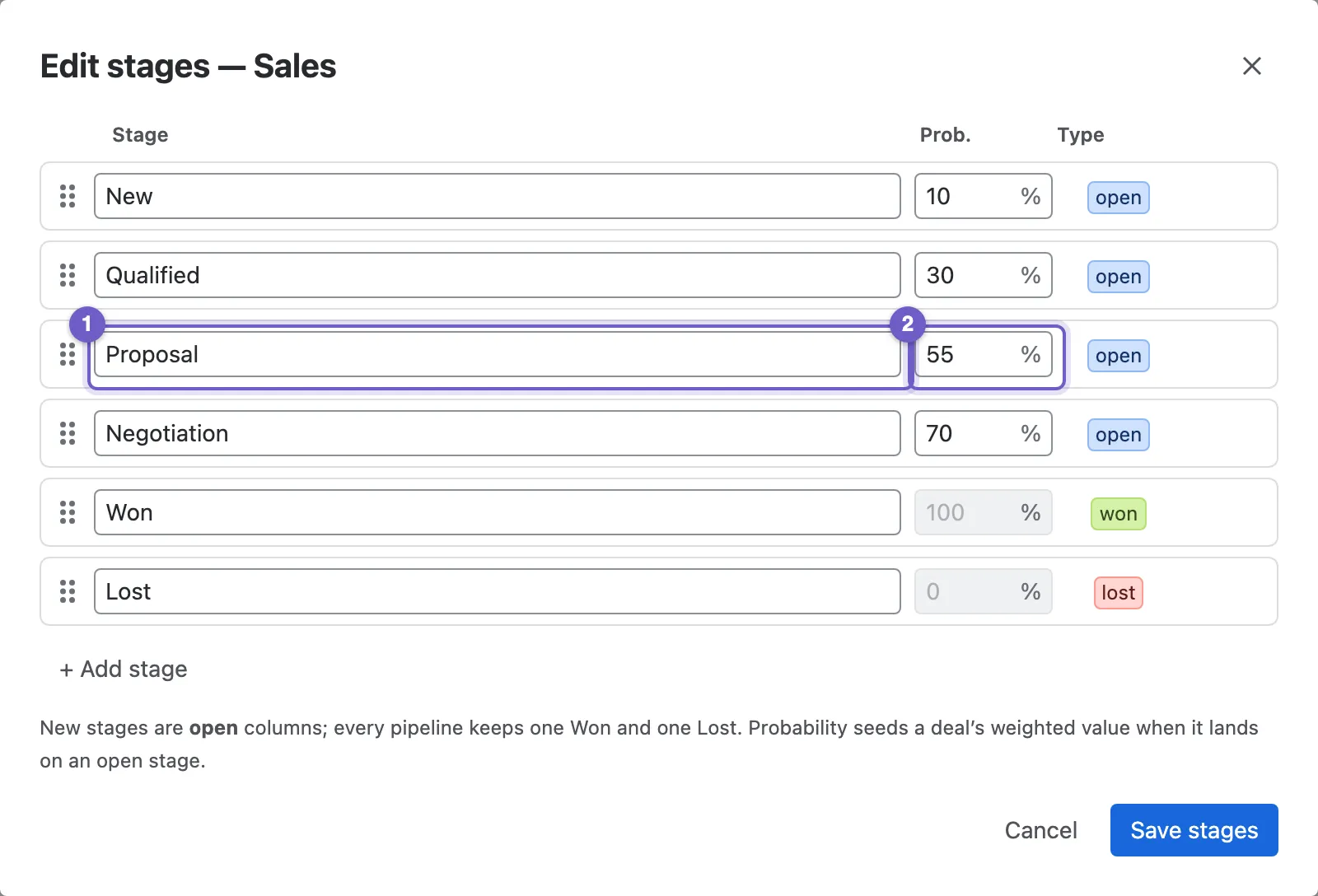Screen dimensions: 1318x896
Task: Click the open badge in the New row
Action: (x=1118, y=198)
